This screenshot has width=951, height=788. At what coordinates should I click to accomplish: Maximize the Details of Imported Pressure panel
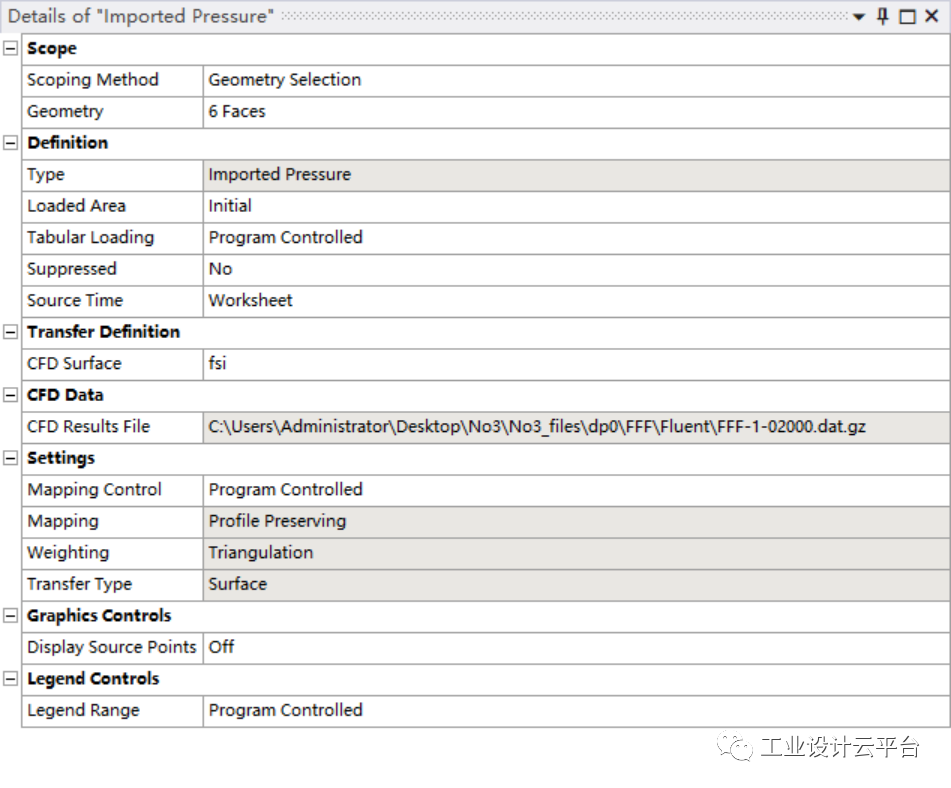[x=907, y=16]
